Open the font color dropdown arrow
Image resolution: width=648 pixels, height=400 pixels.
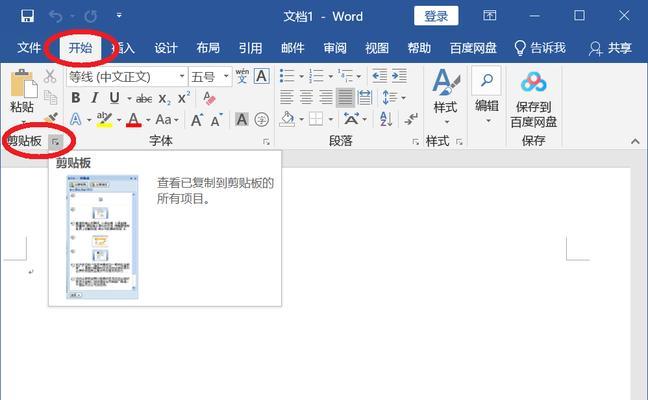[x=148, y=120]
